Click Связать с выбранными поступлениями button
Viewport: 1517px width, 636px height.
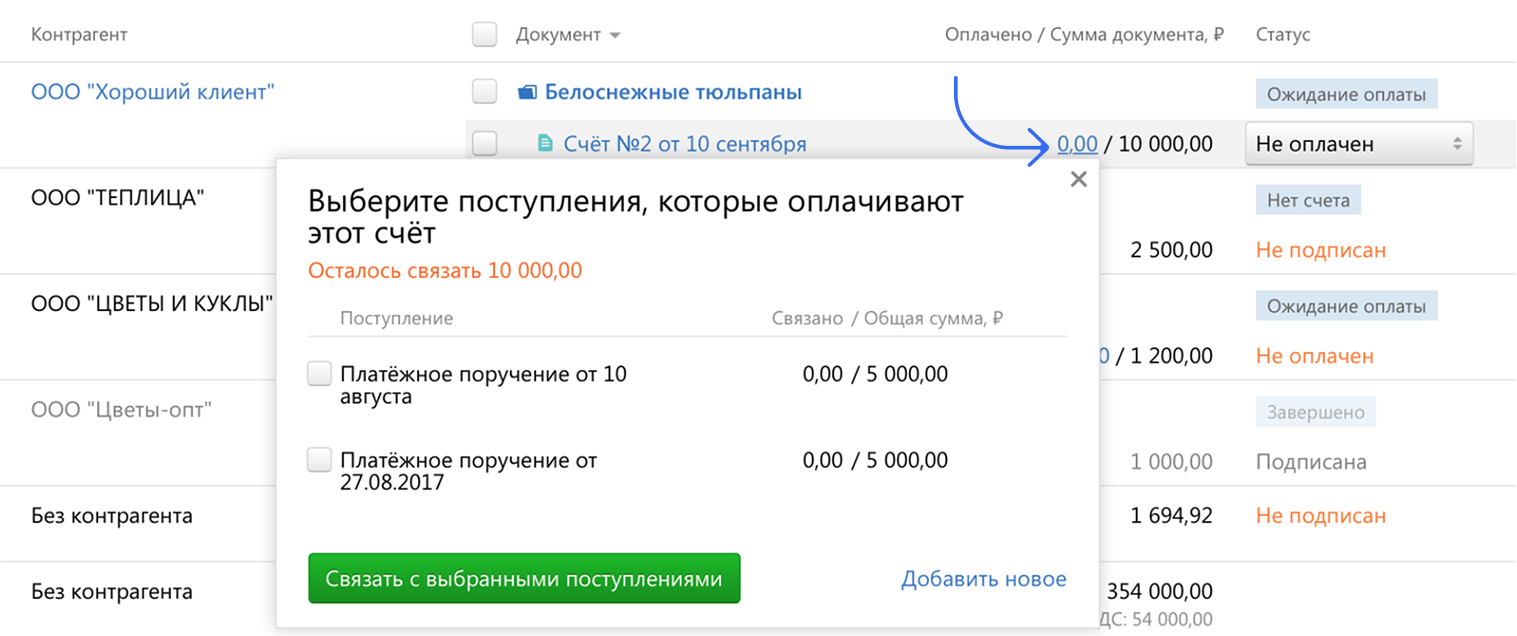524,579
